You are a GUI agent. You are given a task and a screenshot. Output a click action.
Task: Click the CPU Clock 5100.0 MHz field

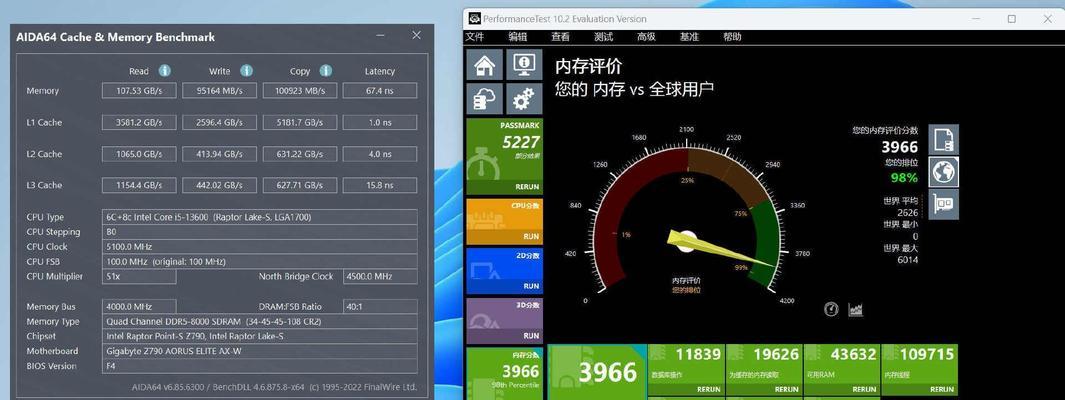pos(259,247)
